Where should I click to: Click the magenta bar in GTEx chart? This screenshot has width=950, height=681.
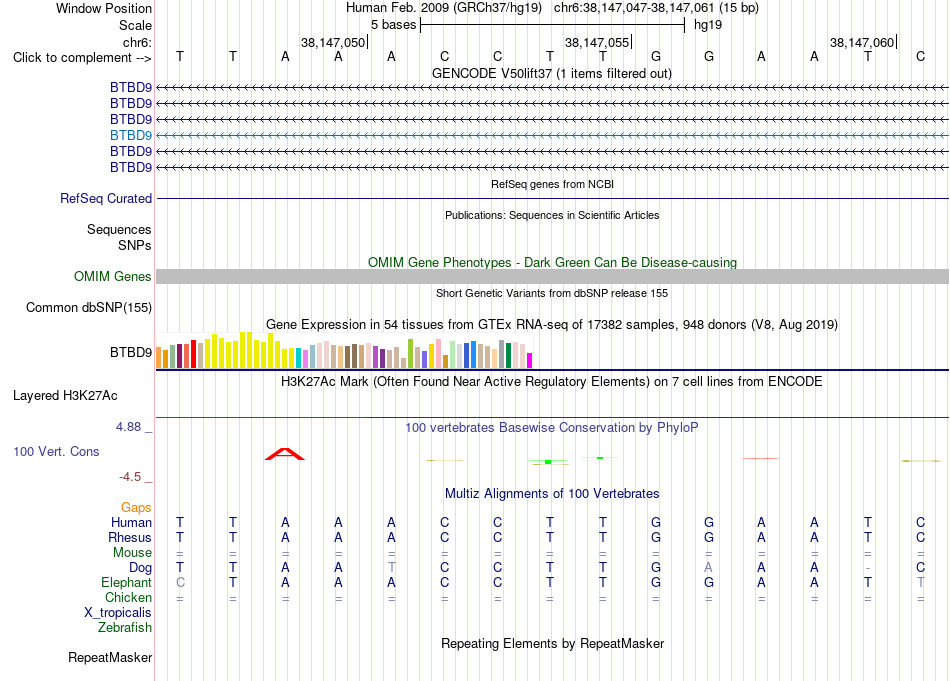tap(530, 360)
